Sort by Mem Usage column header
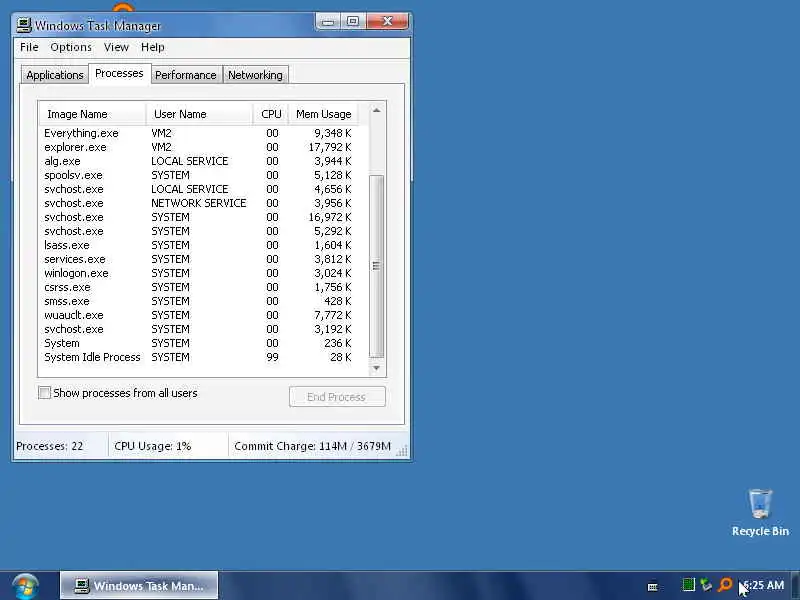The height and width of the screenshot is (600, 800). pos(323,114)
